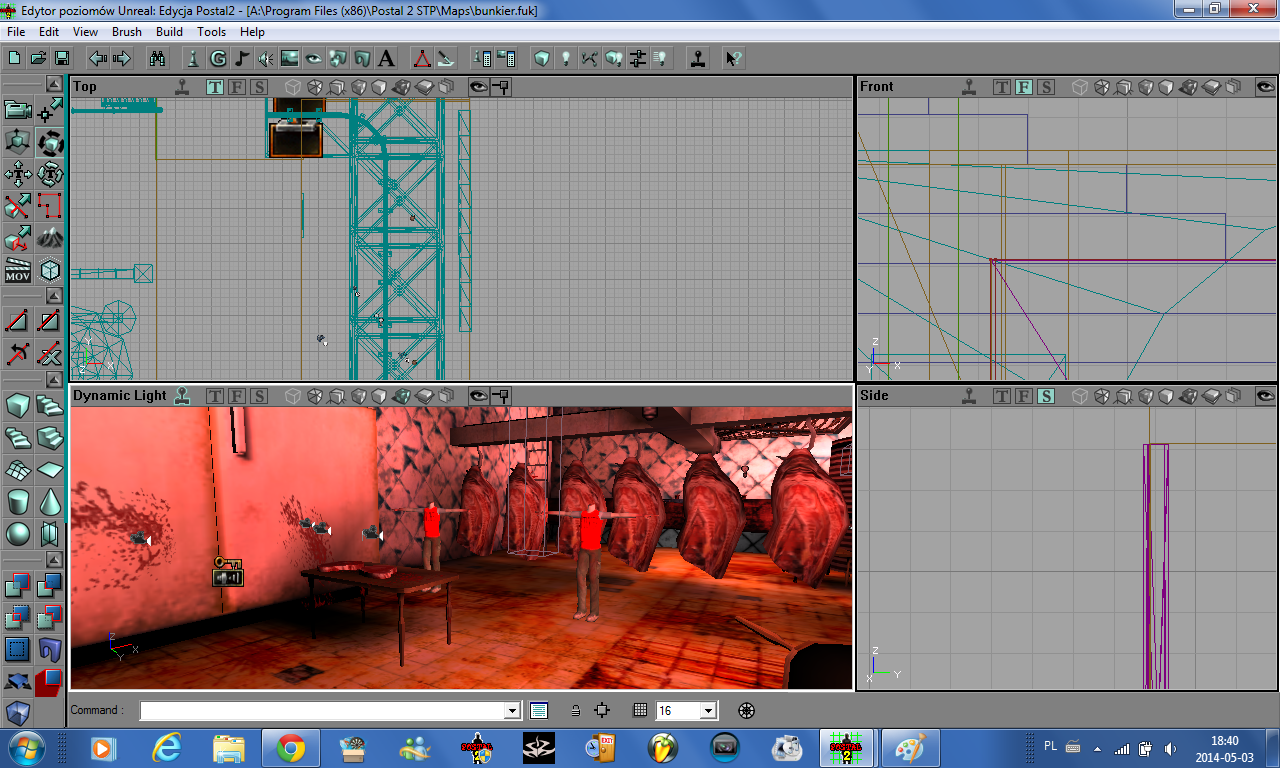Click Delete clipping markers X icon
The width and height of the screenshot is (1280, 768).
[x=50, y=353]
